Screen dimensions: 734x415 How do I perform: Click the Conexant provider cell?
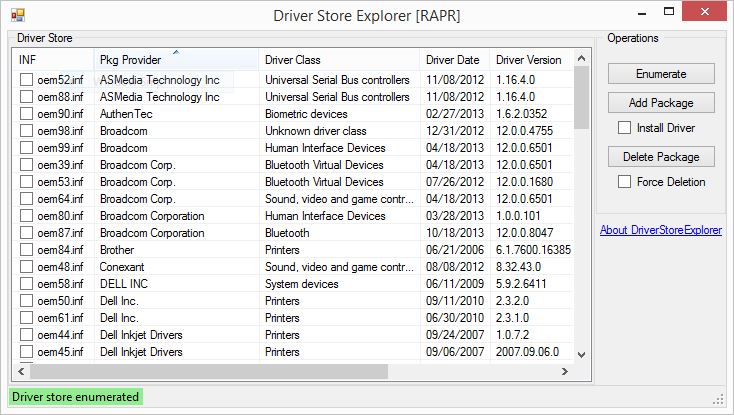[x=122, y=267]
